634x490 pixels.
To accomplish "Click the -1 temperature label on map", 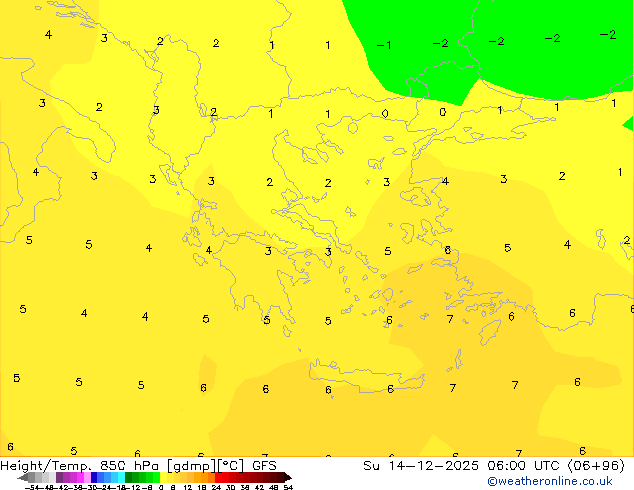I will pos(384,45).
